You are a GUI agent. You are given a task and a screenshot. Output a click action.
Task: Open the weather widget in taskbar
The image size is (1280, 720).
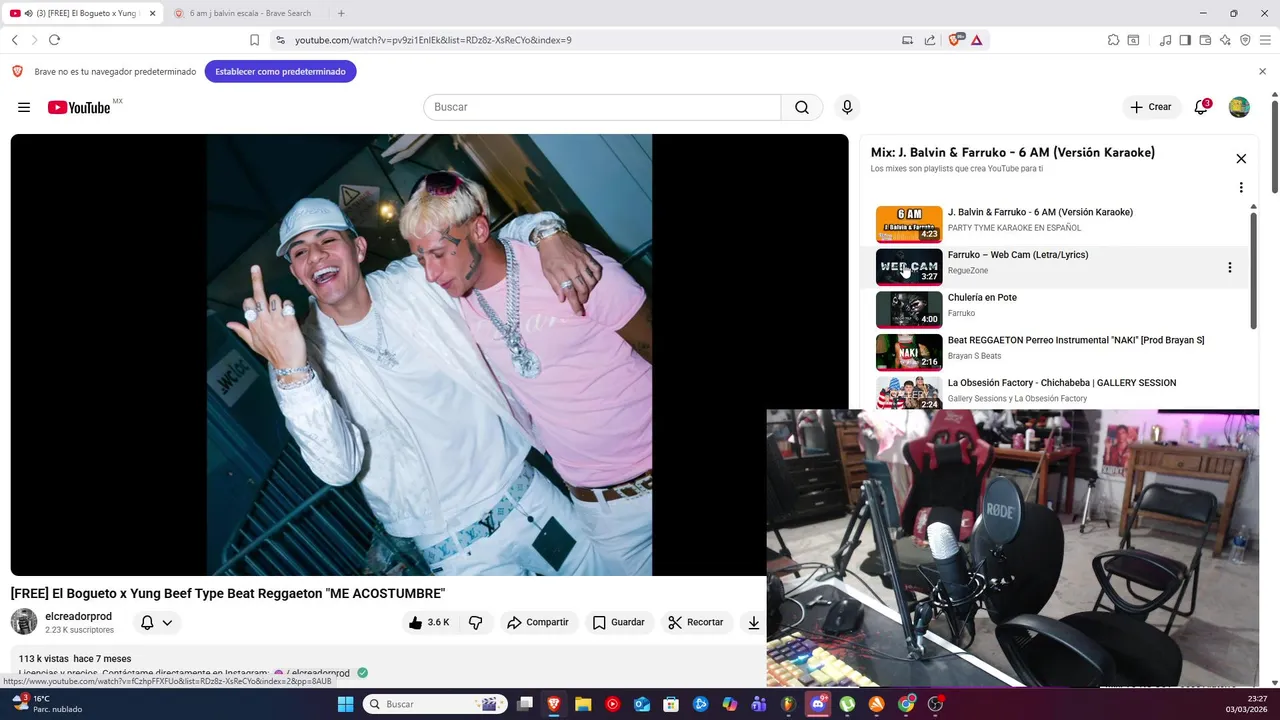tap(47, 704)
